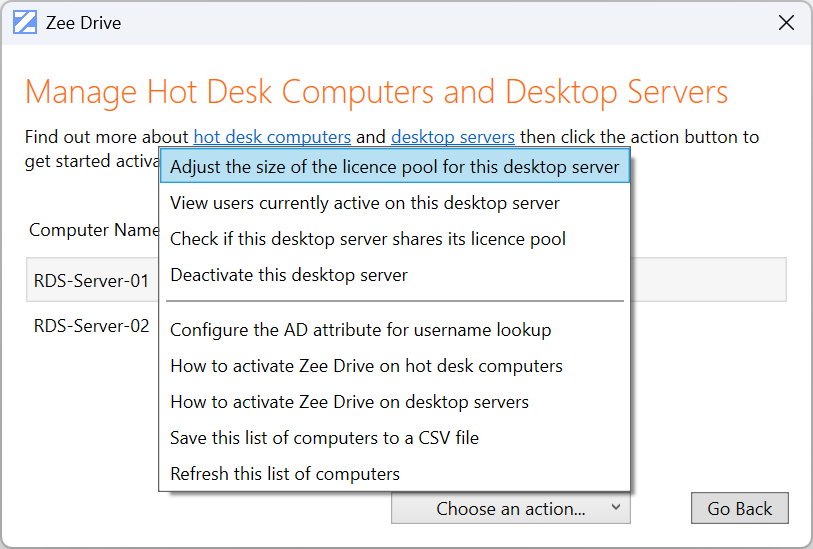Viewport: 813px width, 549px height.
Task: Open How to activate on desktop servers
Action: [x=349, y=402]
